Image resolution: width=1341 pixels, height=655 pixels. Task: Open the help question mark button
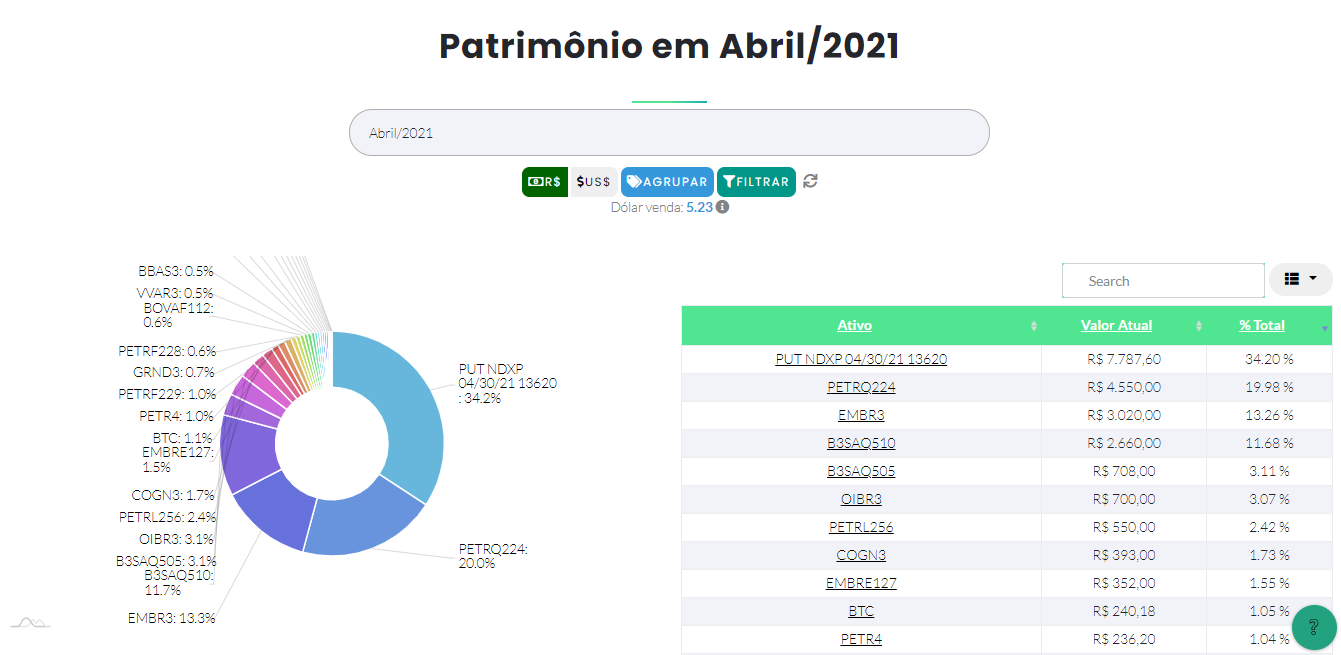[x=1314, y=627]
